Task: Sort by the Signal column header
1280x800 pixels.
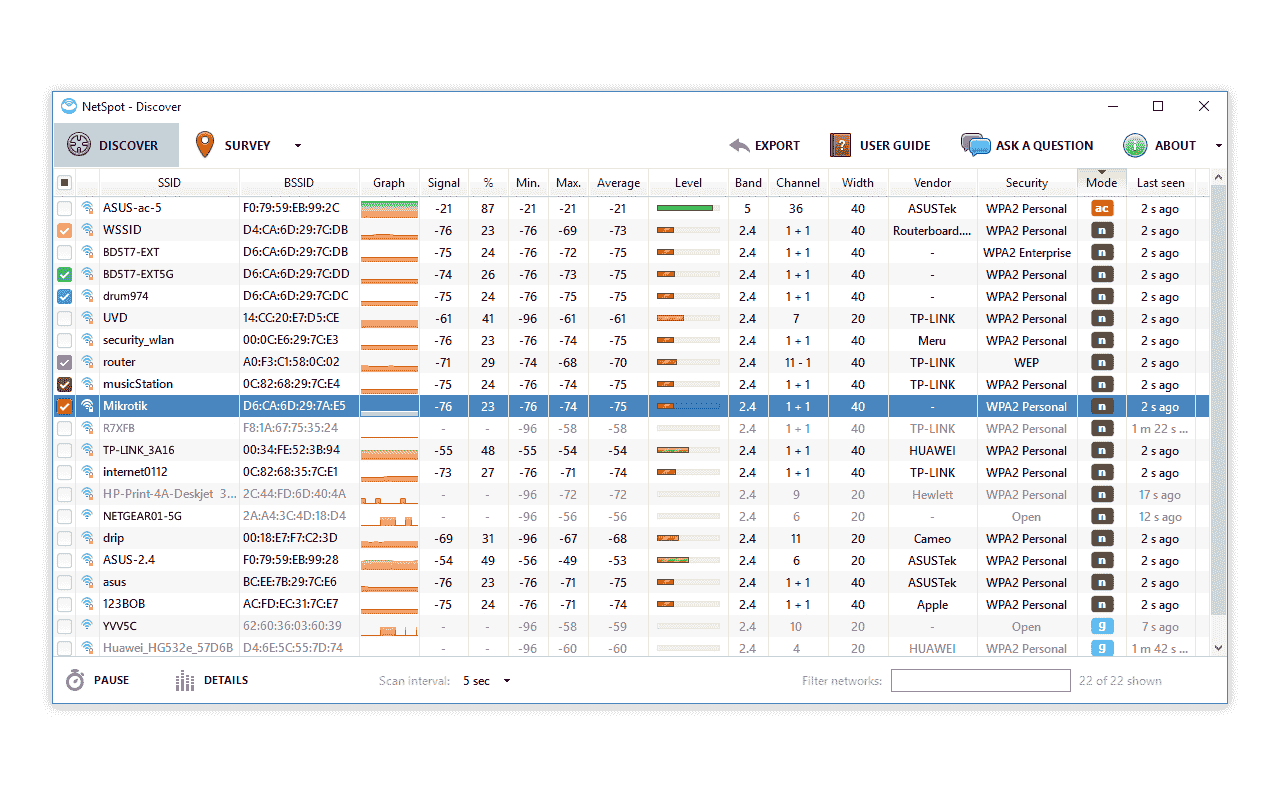Action: pyautogui.click(x=444, y=182)
